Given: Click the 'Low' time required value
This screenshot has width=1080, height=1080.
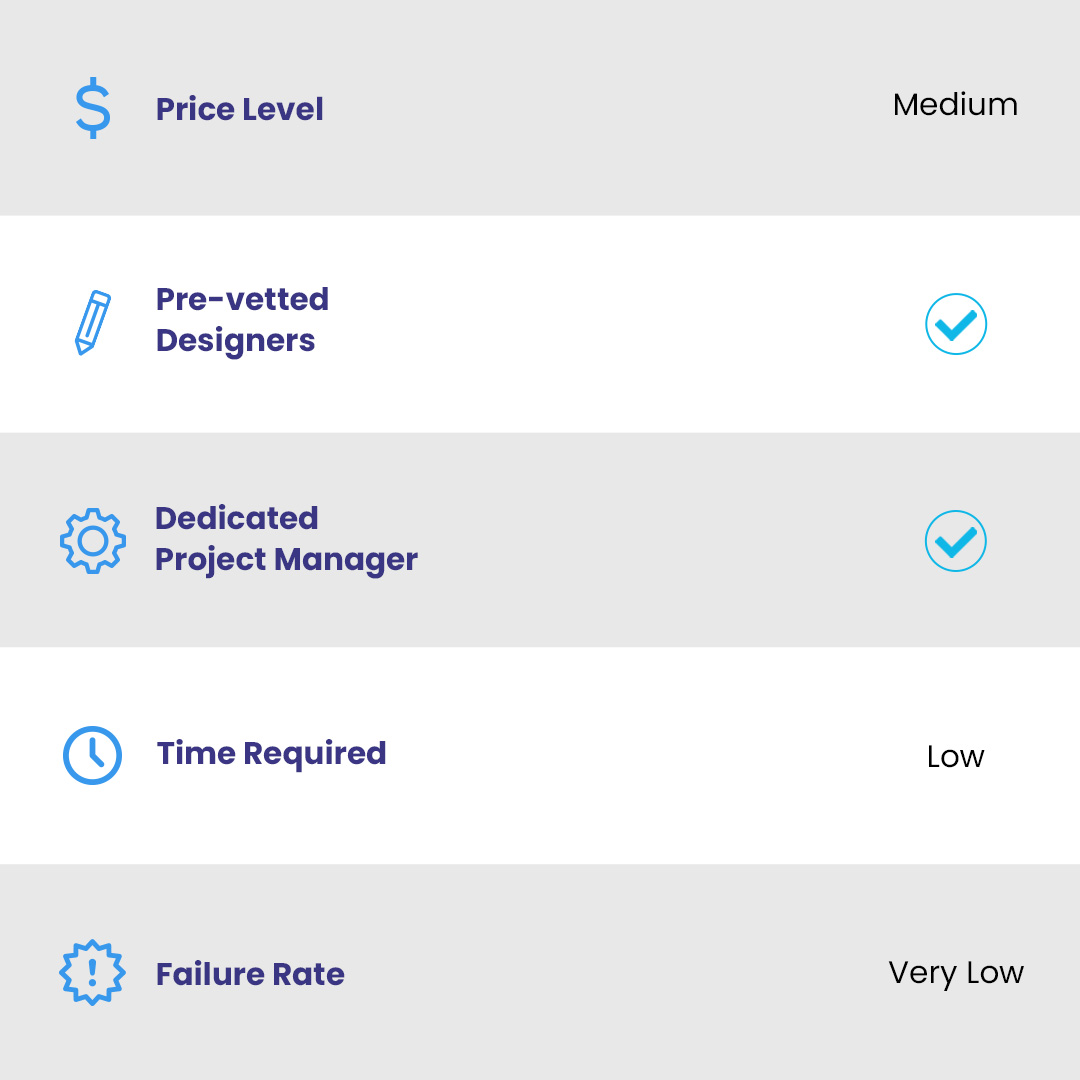Looking at the screenshot, I should coord(955,757).
